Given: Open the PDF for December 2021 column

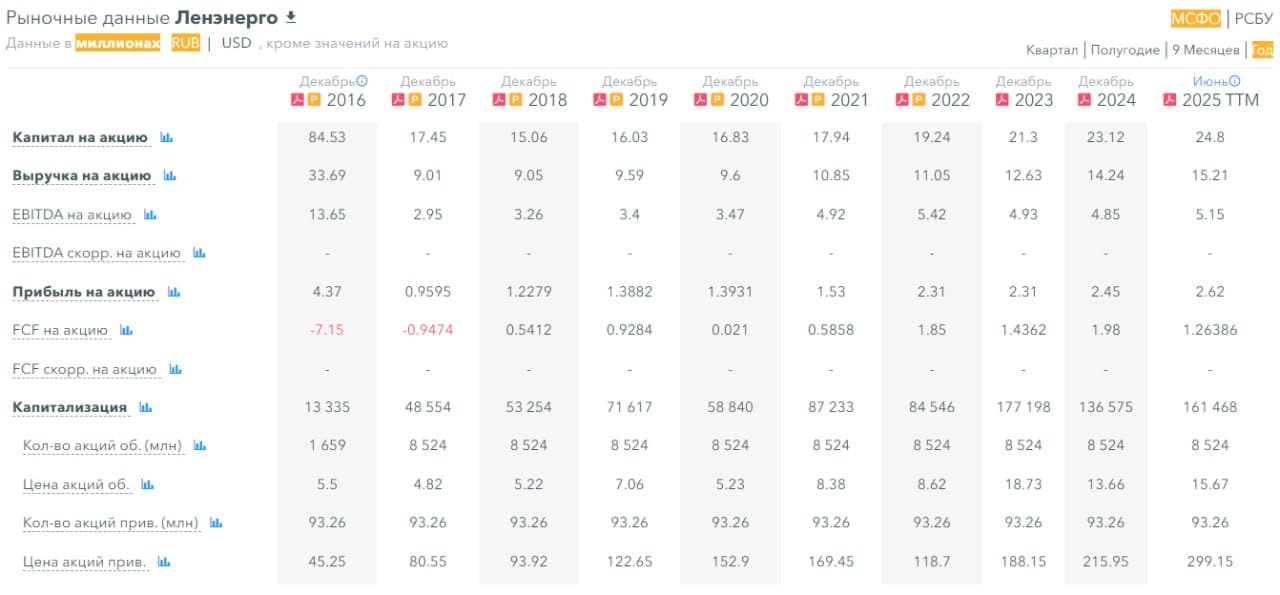Looking at the screenshot, I should tap(804, 100).
